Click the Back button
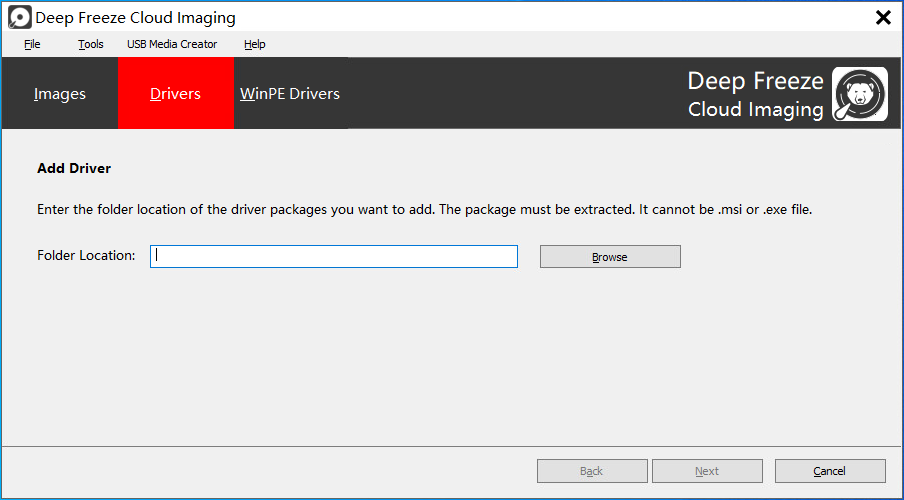Screen dimensions: 904x500 tap(592, 471)
